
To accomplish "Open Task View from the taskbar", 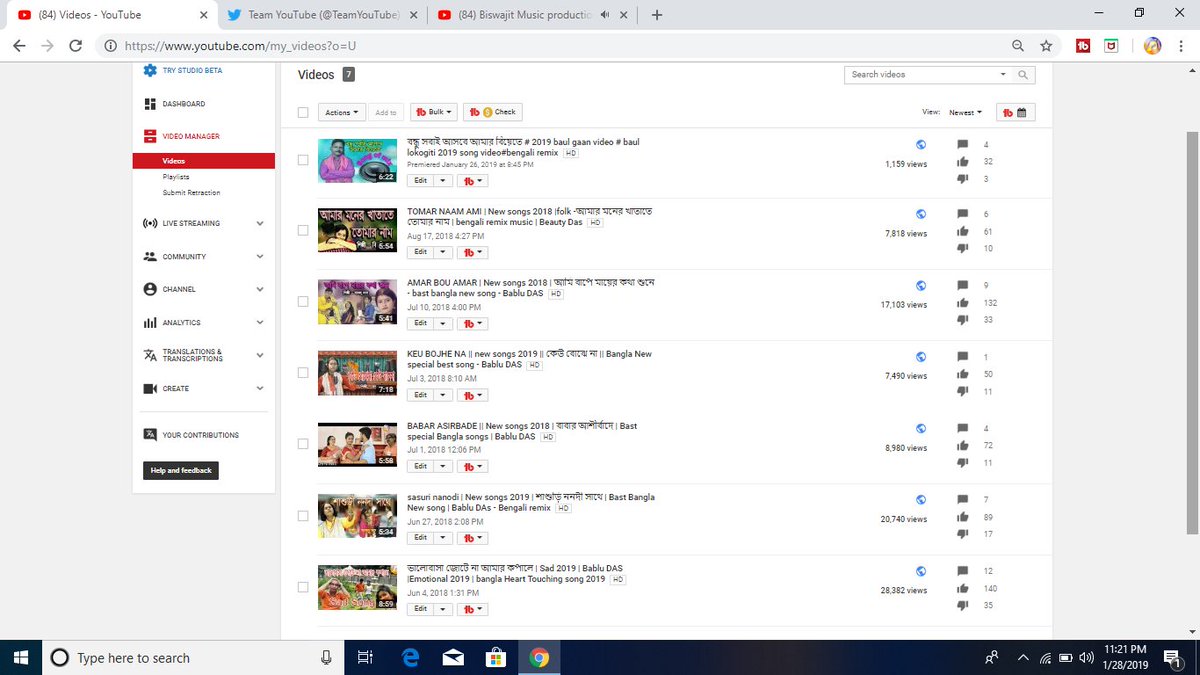I will click(365, 657).
